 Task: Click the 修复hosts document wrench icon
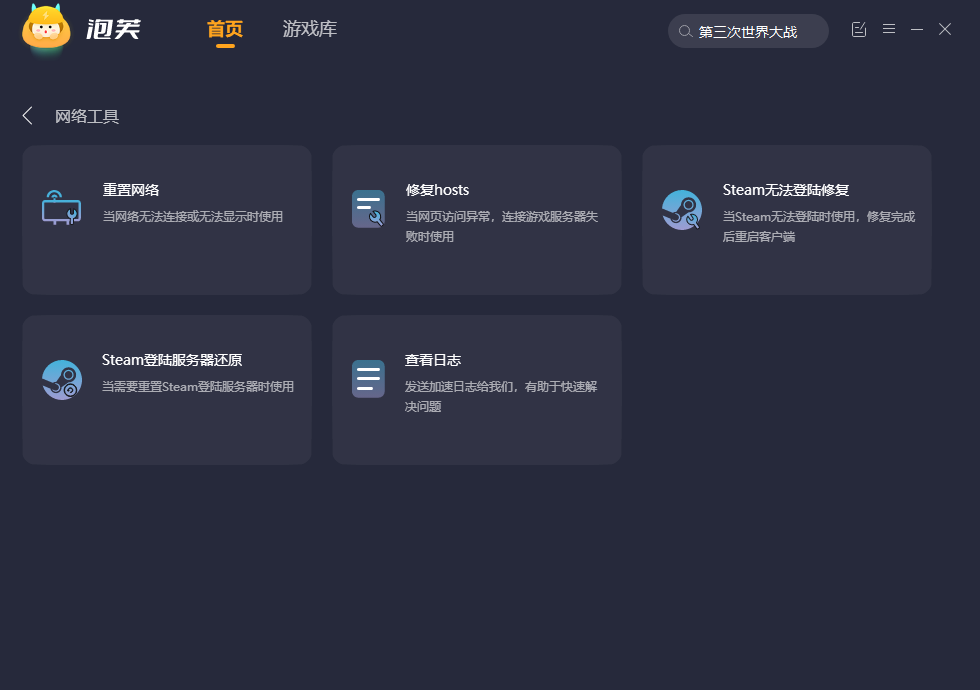(368, 209)
